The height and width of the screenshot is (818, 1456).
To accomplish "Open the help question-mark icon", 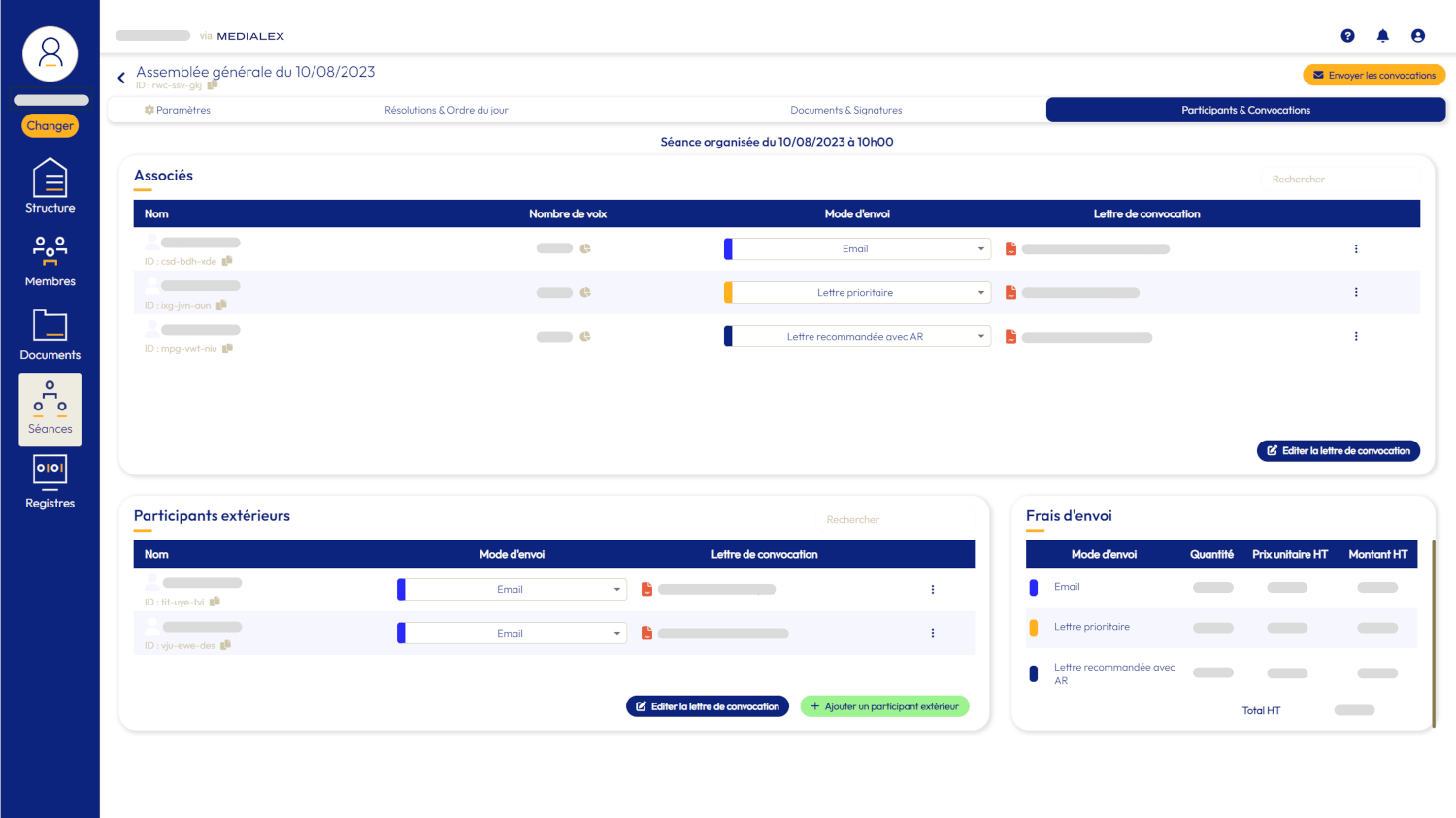I will pyautogui.click(x=1347, y=35).
